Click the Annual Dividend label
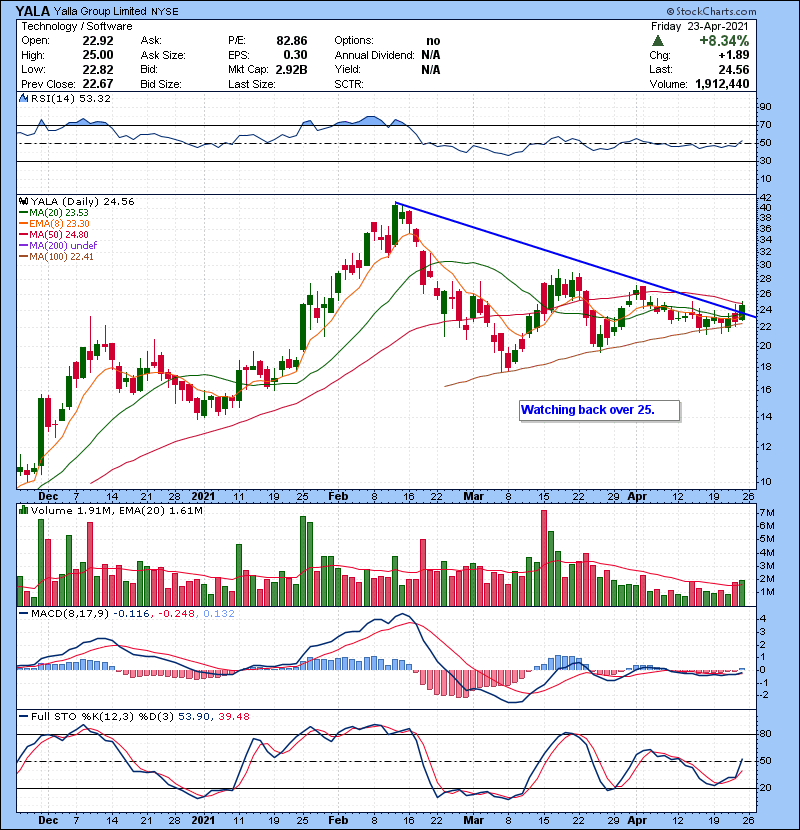The image size is (800, 830). coord(374,55)
